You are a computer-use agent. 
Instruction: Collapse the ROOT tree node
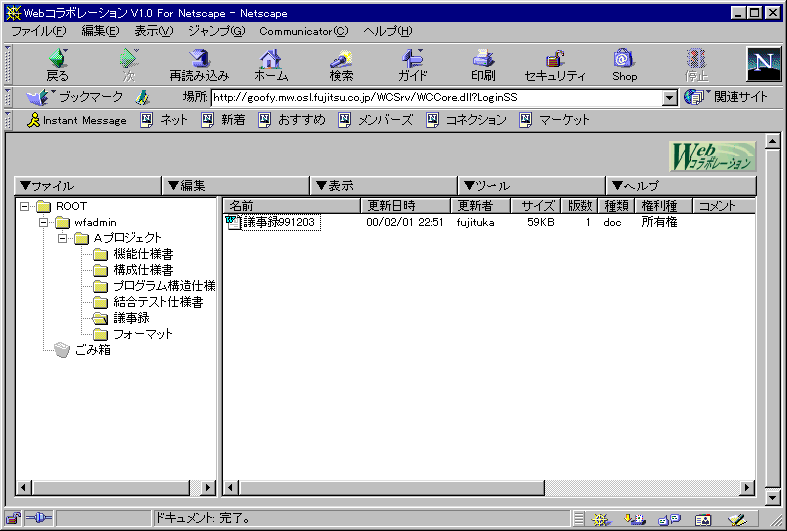(x=24, y=207)
